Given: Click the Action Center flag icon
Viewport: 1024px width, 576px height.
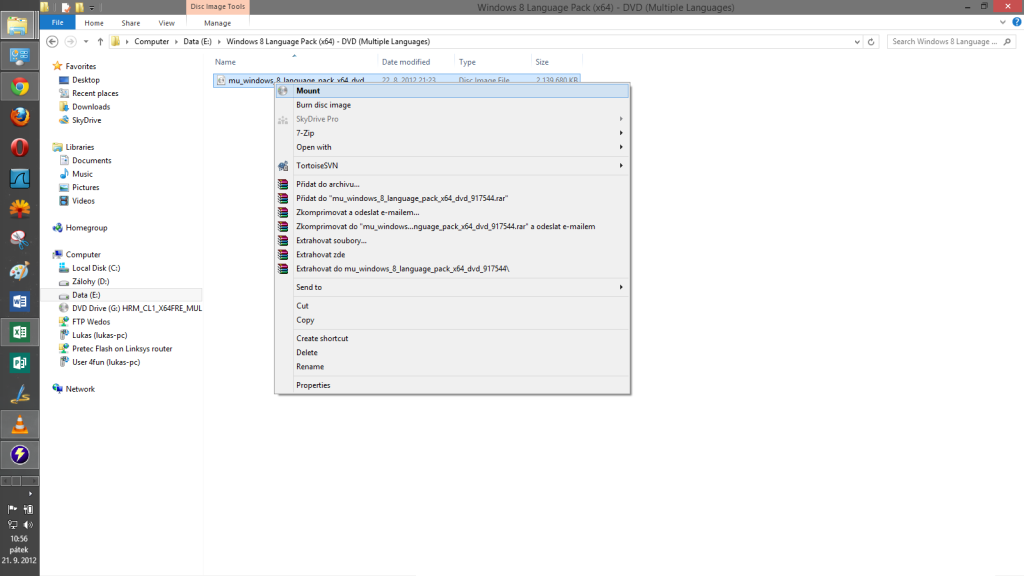Looking at the screenshot, I should coord(12,509).
